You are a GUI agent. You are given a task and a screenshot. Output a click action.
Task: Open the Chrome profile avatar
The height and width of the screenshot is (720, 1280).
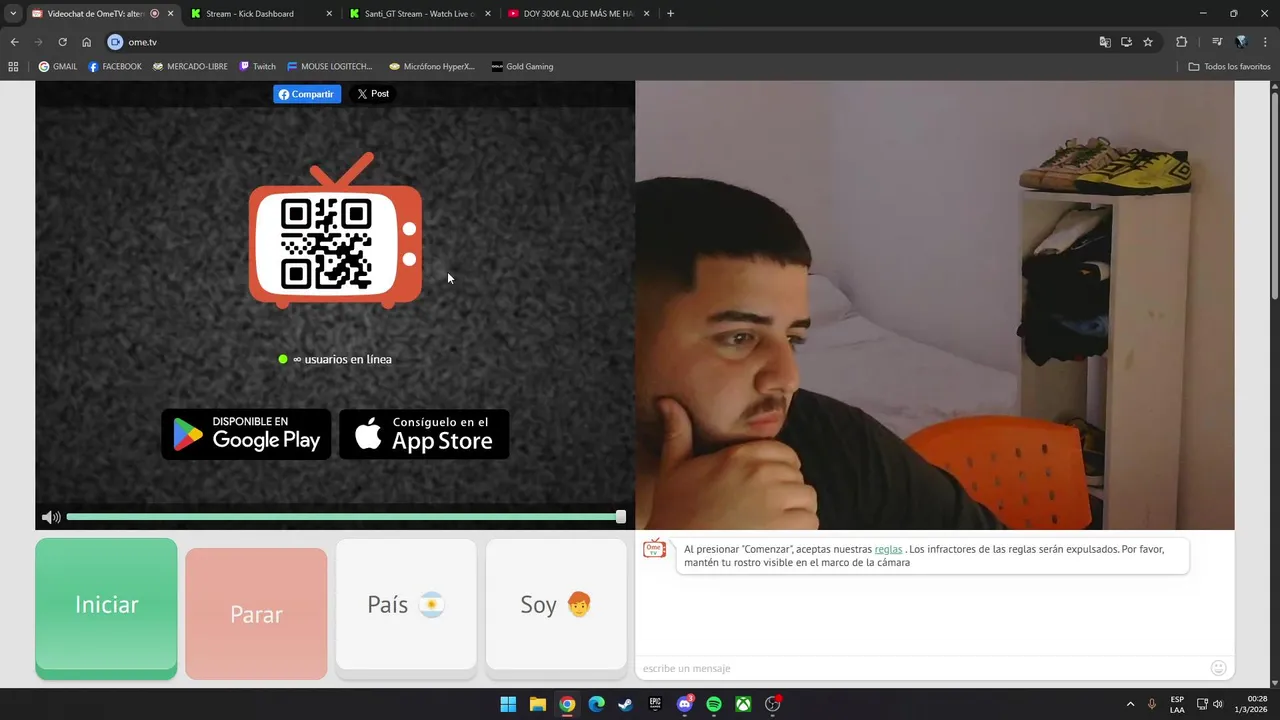pos(1242,42)
